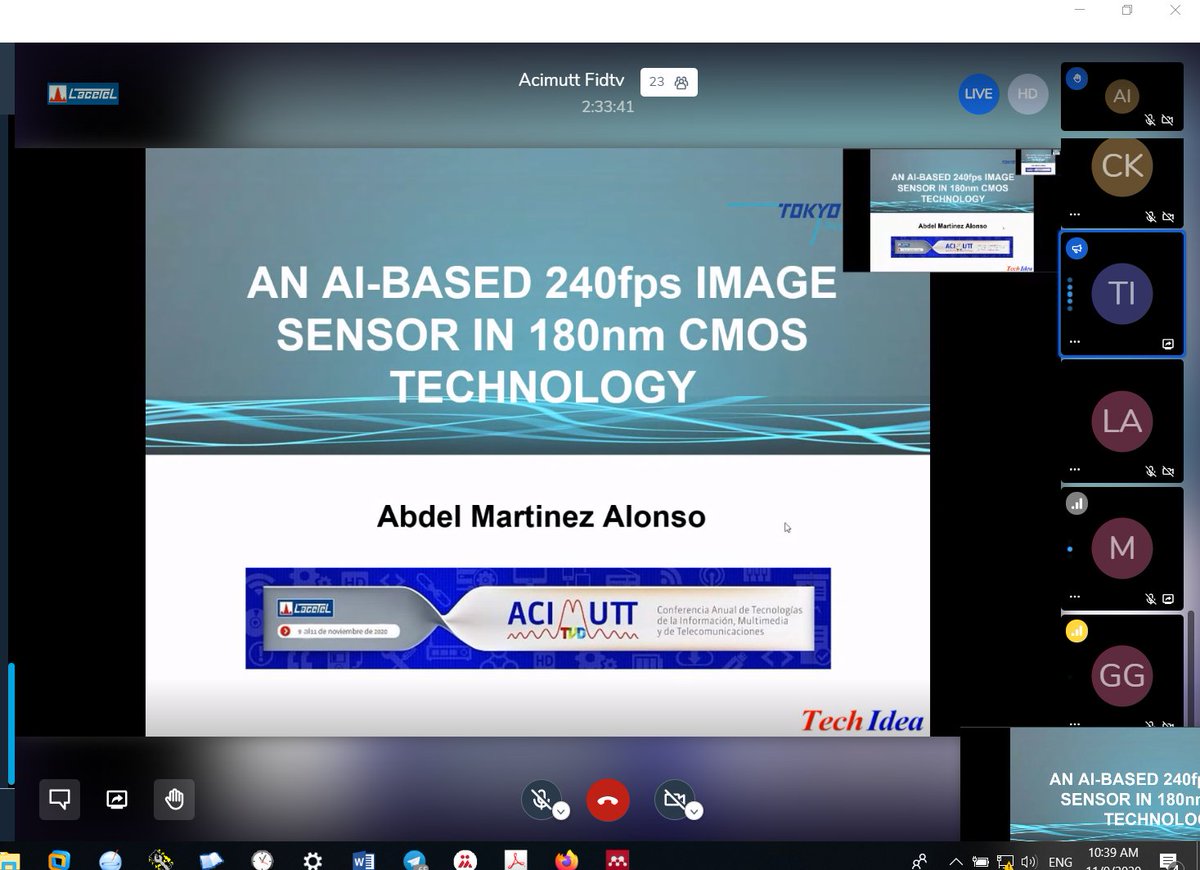Open Telegram from the taskbar
Image resolution: width=1200 pixels, height=870 pixels.
(414, 859)
